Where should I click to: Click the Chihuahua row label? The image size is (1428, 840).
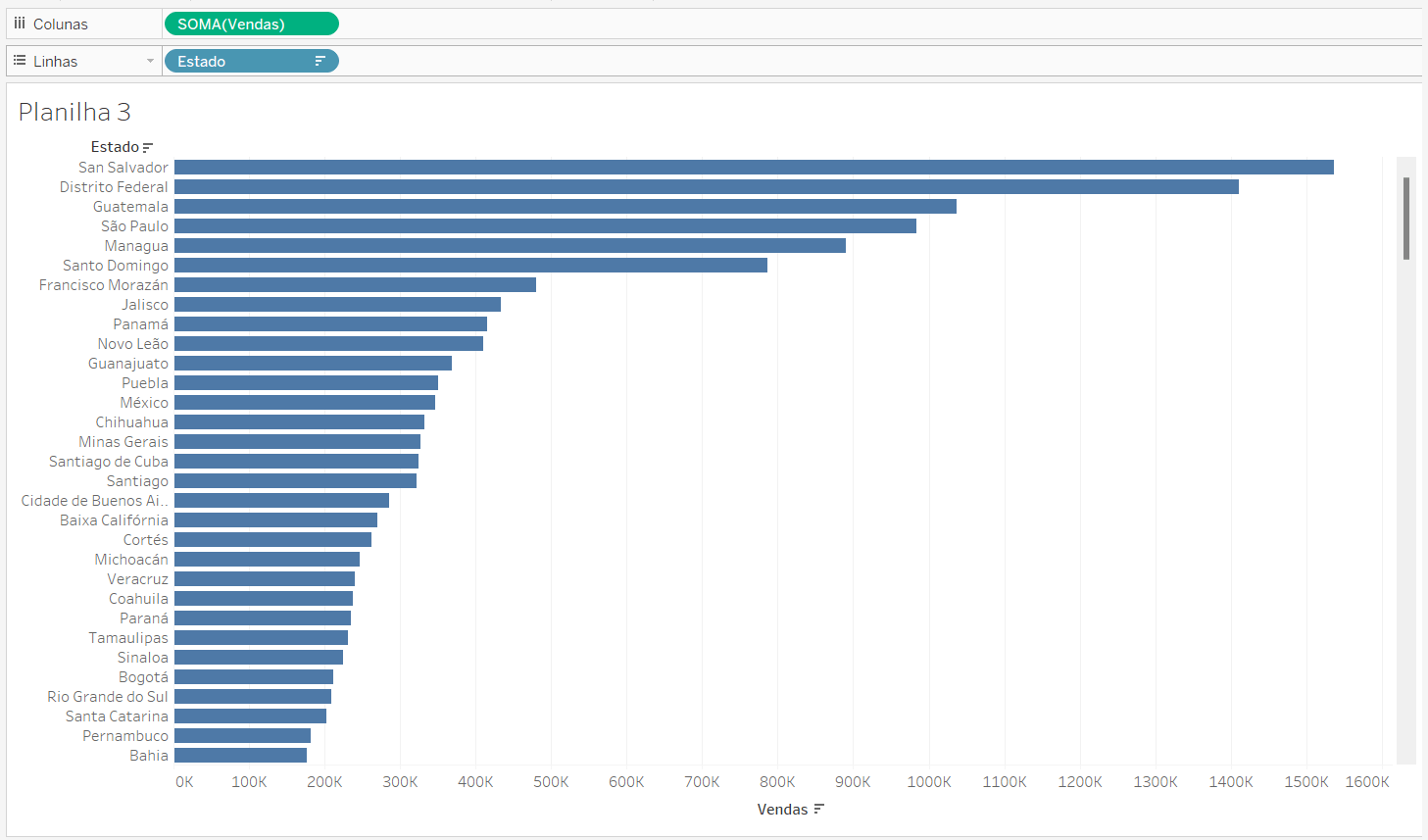click(x=132, y=422)
